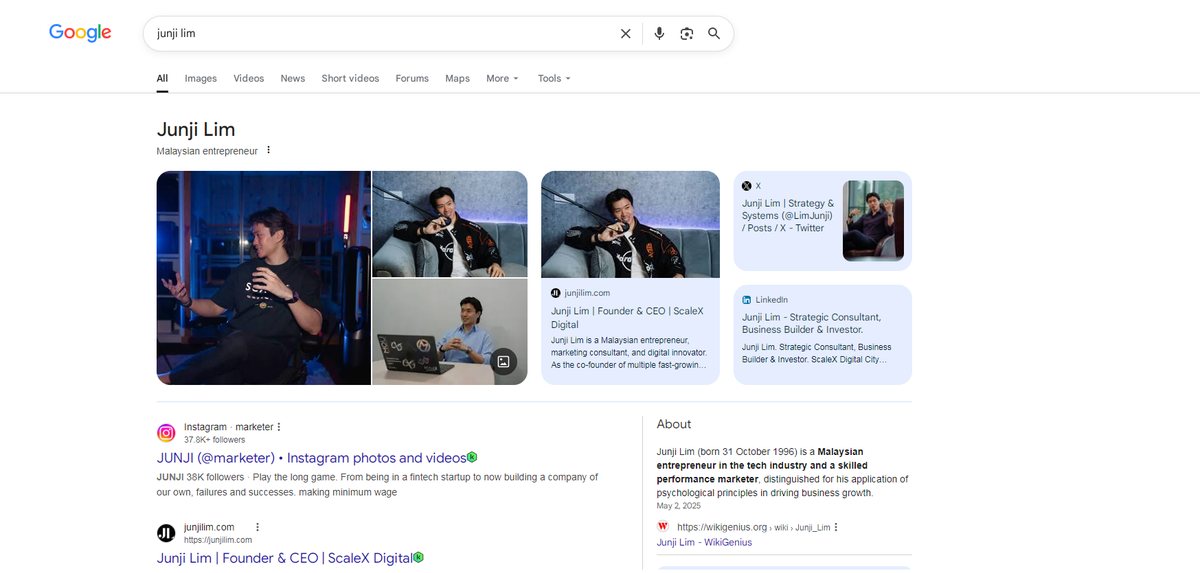Select the All tab
This screenshot has height=573, width=1200.
(x=162, y=78)
